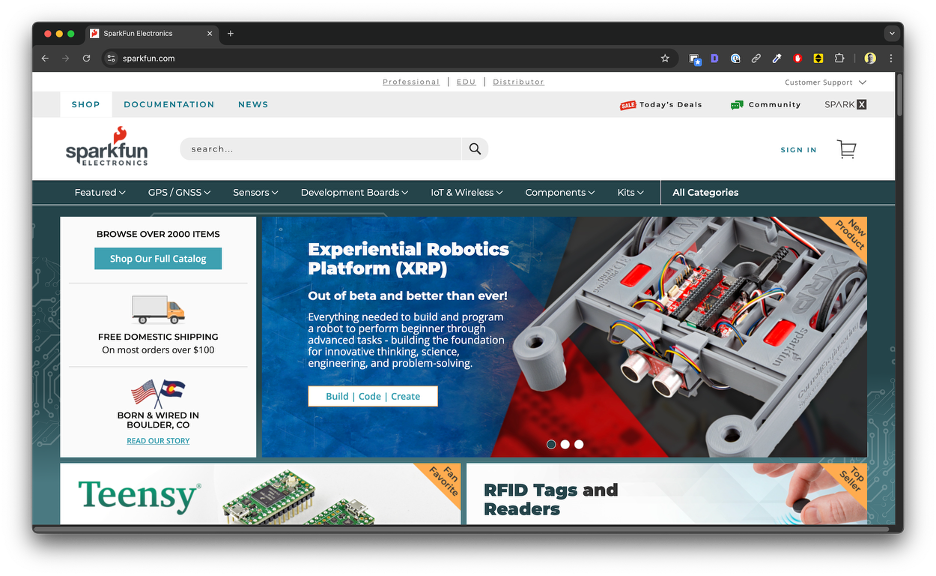Image resolution: width=936 pixels, height=576 pixels.
Task: Open the browser extensions puzzle icon
Action: (x=839, y=58)
